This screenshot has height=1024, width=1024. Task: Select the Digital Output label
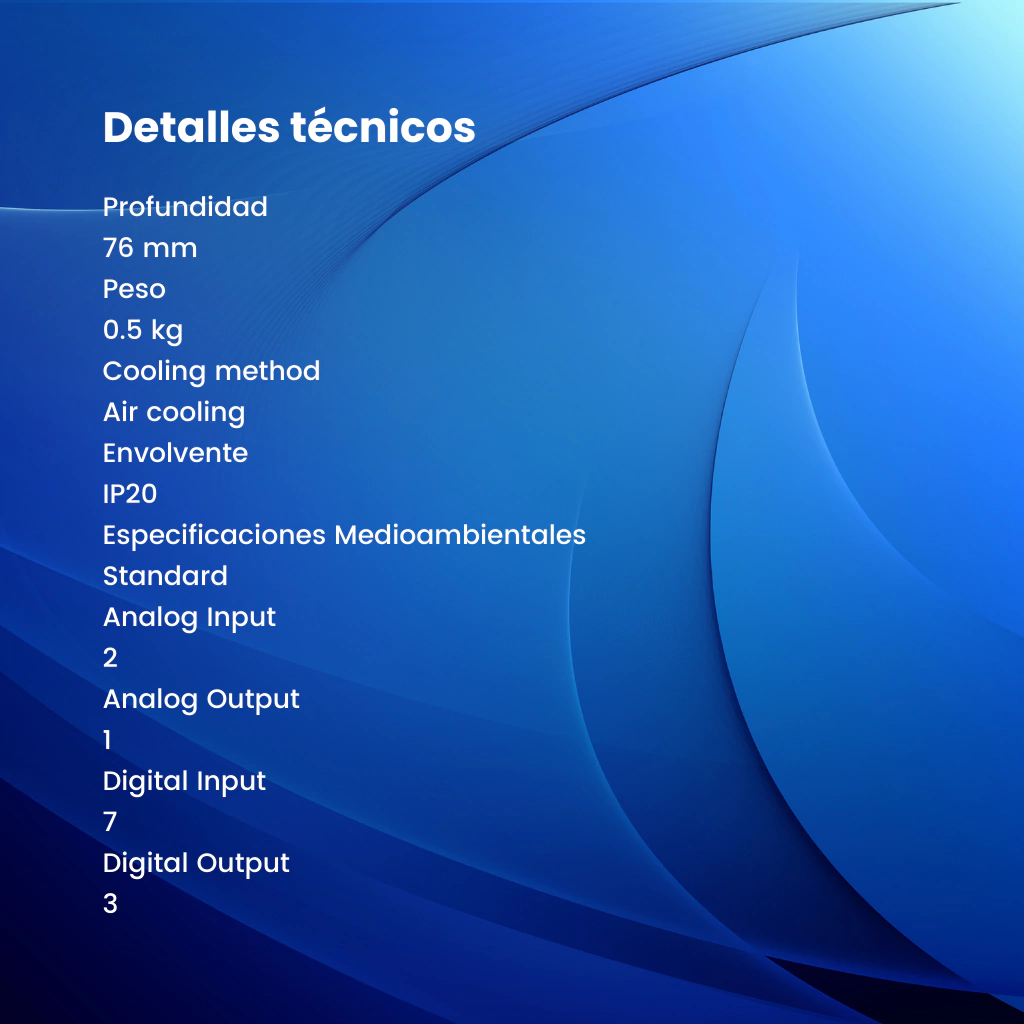[x=196, y=863]
